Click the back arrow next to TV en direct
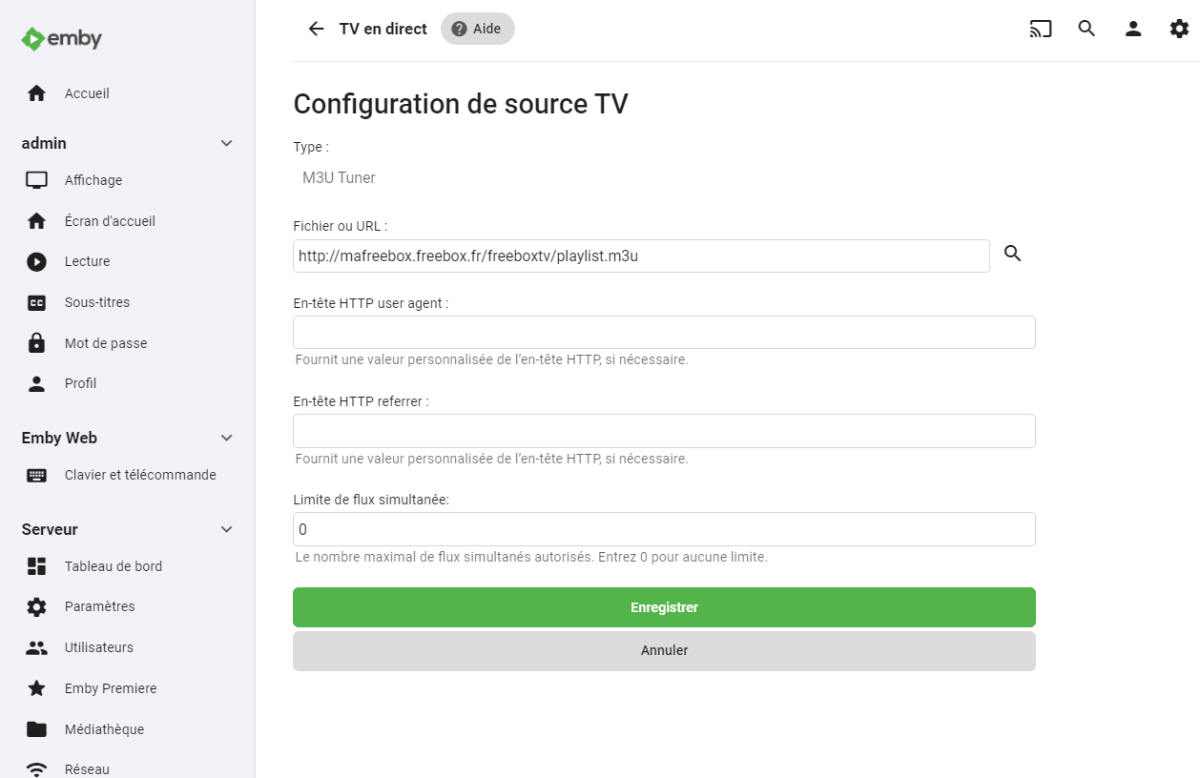The image size is (1200, 778). click(316, 29)
